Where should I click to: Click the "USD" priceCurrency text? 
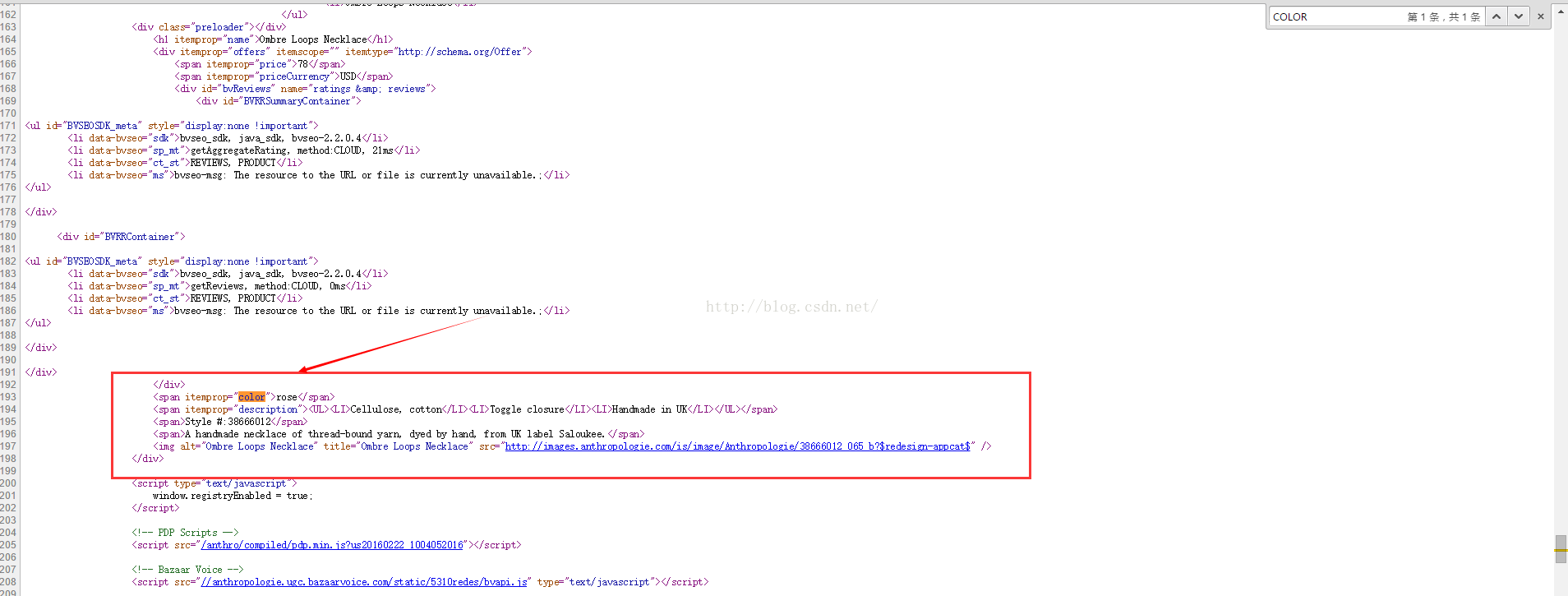coord(348,76)
